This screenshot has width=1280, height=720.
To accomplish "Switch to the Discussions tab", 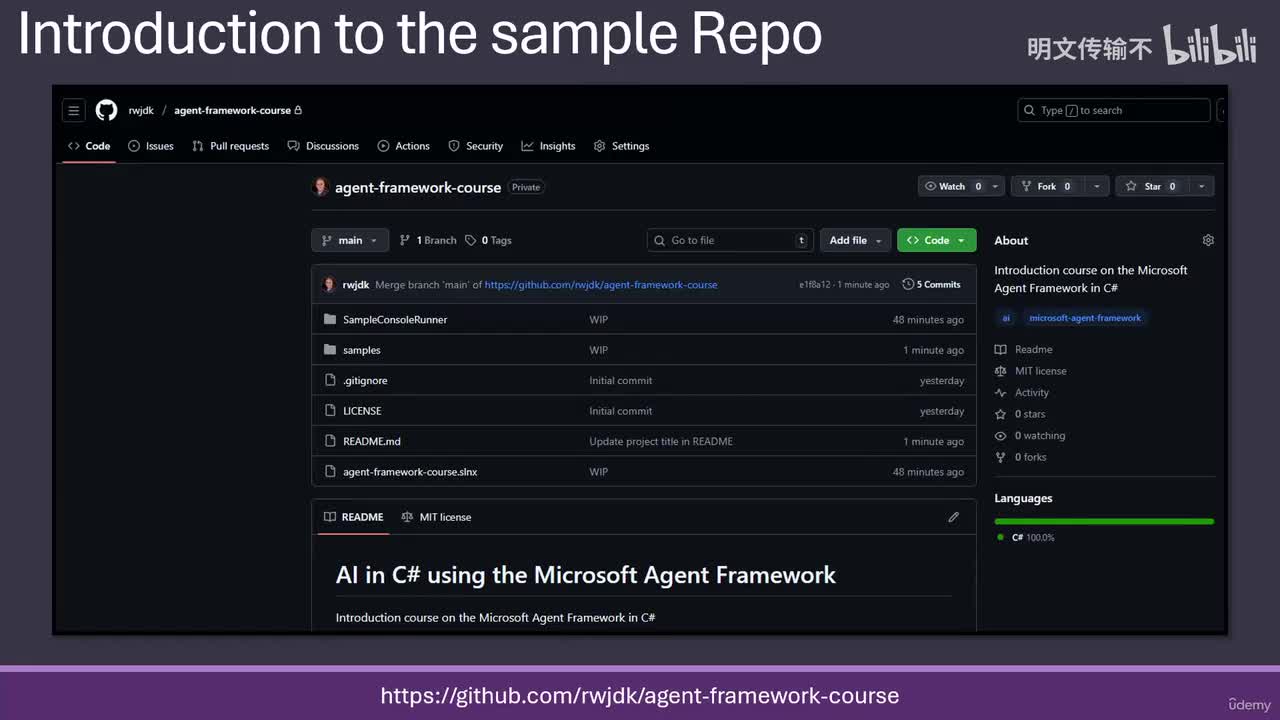I will (323, 146).
